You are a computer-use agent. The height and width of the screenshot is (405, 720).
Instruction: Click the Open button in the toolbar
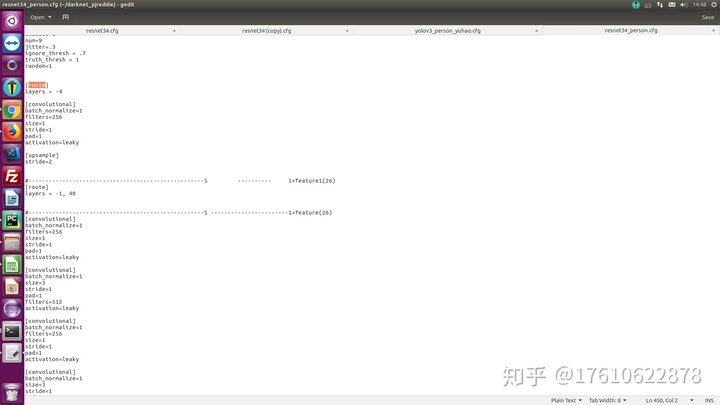point(38,17)
